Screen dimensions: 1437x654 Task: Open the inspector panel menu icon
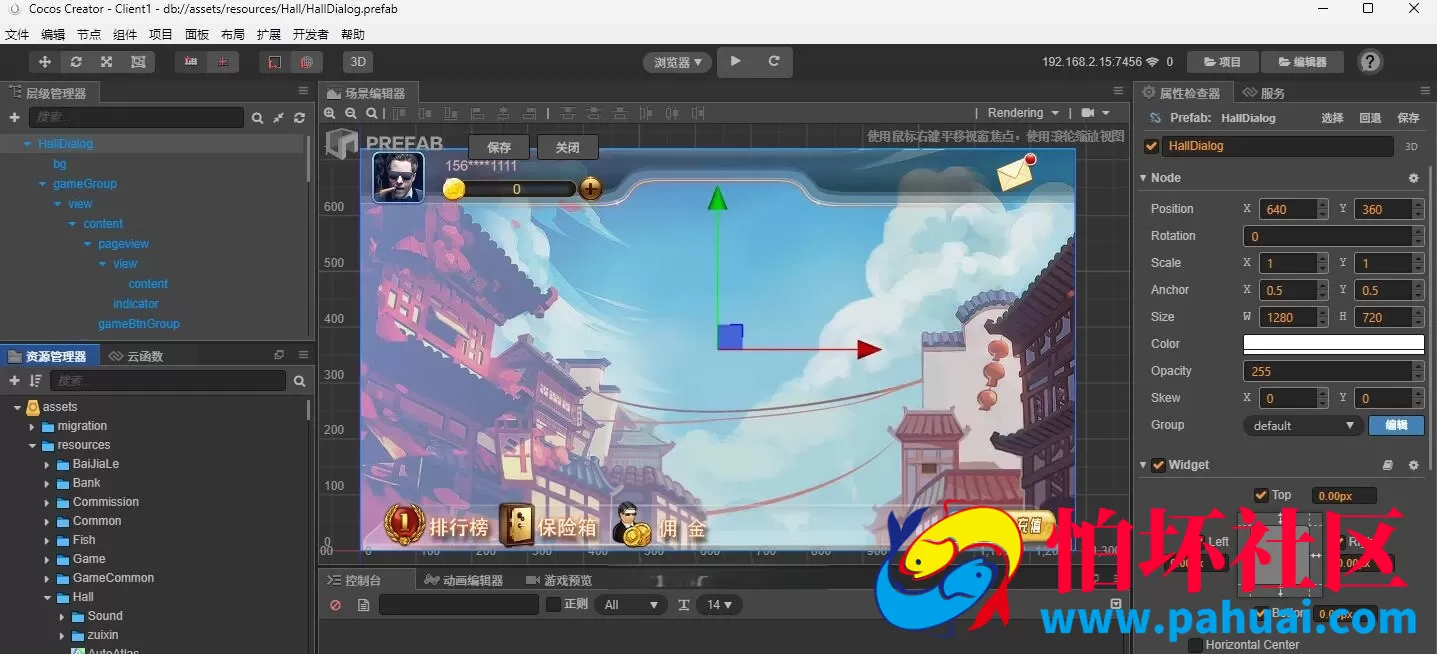(x=1424, y=91)
